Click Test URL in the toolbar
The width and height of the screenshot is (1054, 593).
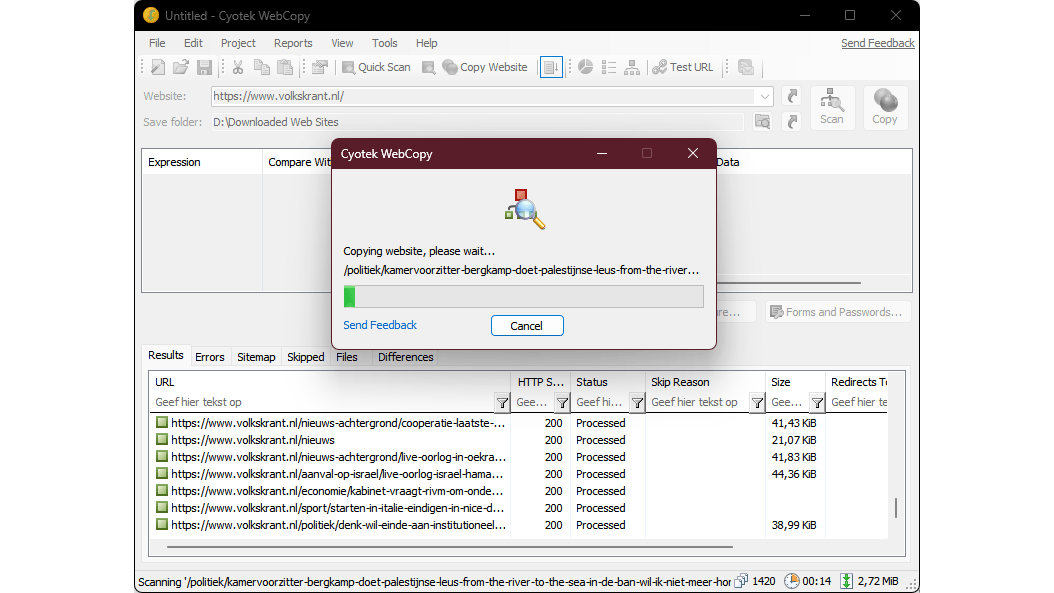[683, 67]
